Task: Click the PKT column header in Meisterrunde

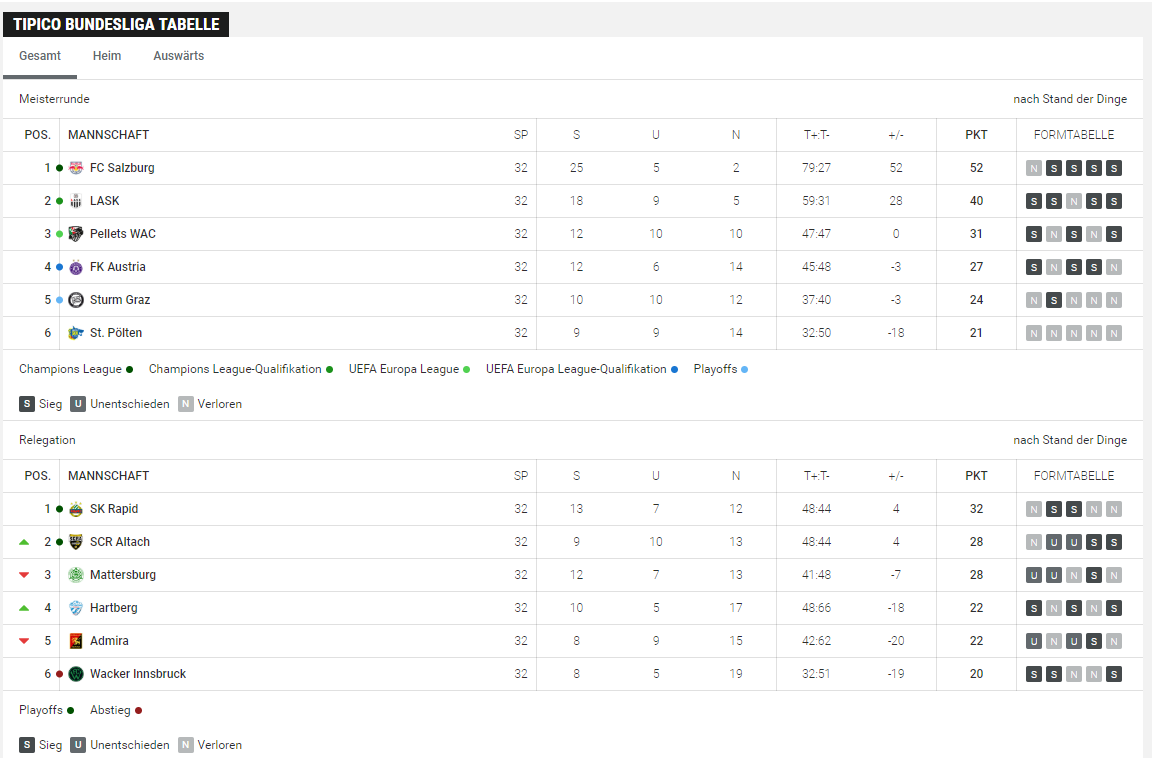Action: click(976, 135)
